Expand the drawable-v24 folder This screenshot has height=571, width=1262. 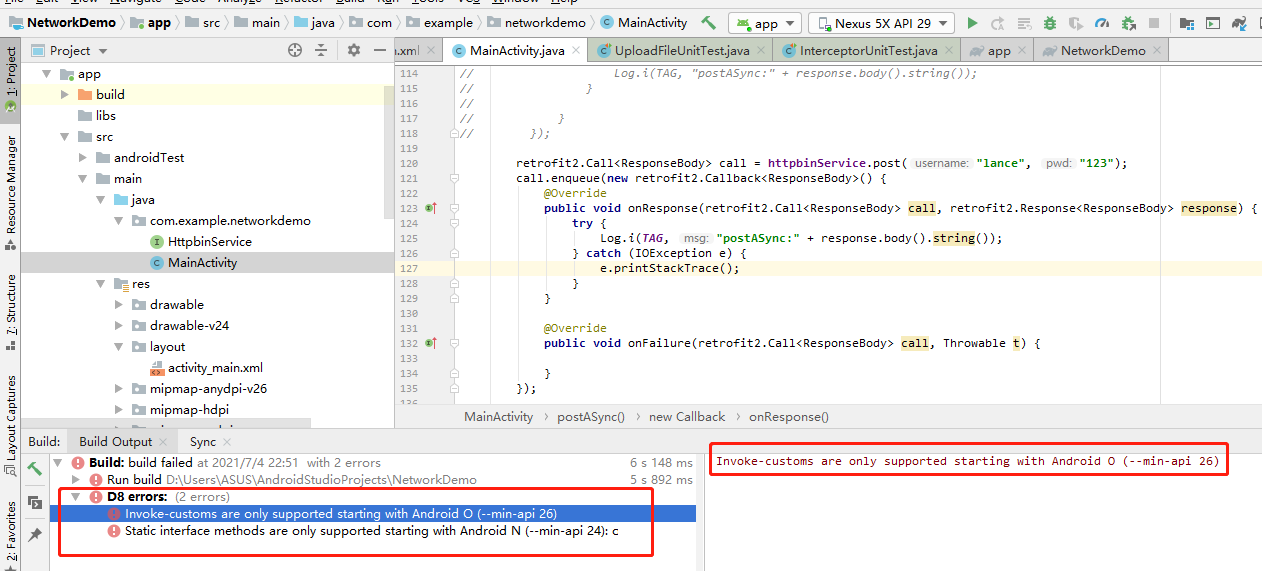tap(118, 326)
